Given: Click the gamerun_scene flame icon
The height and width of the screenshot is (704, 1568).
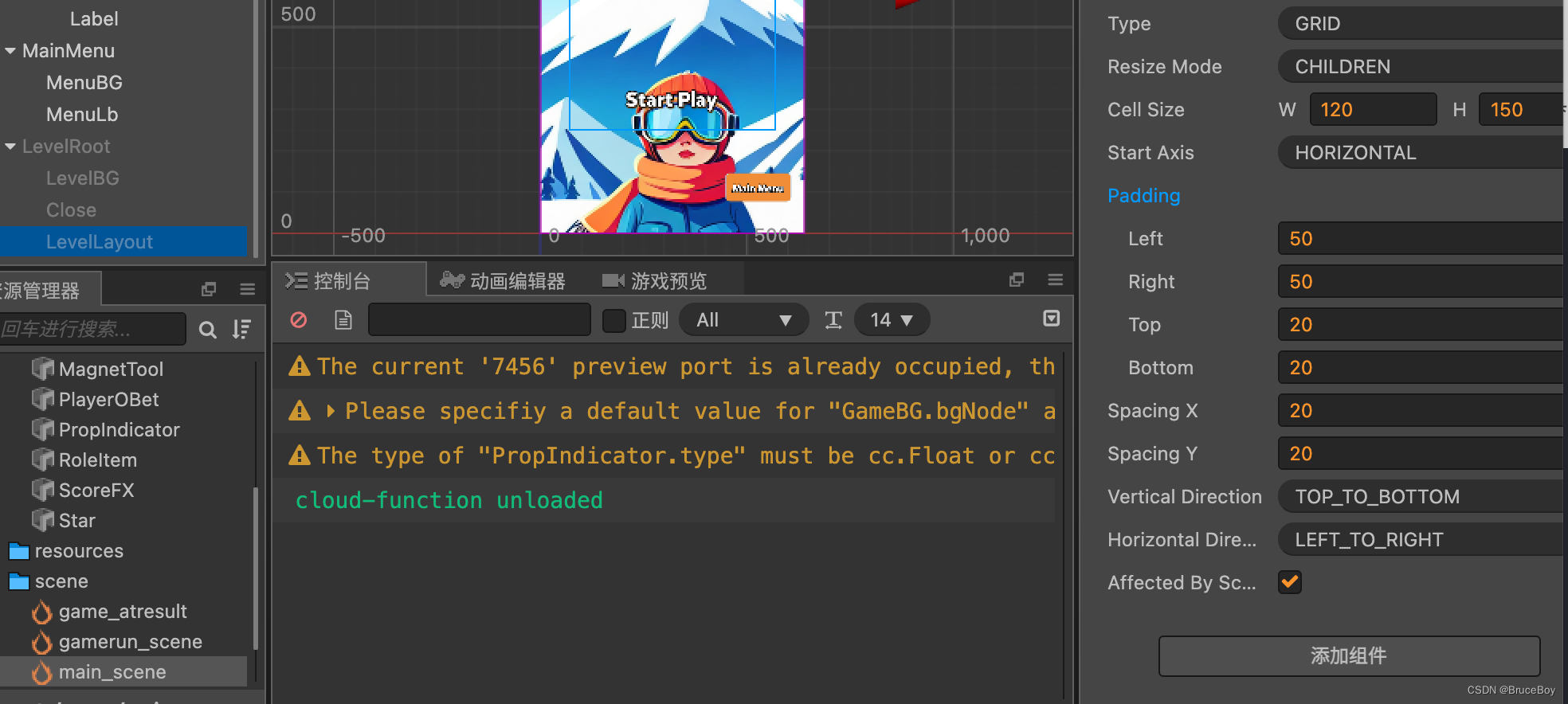Looking at the screenshot, I should [41, 642].
